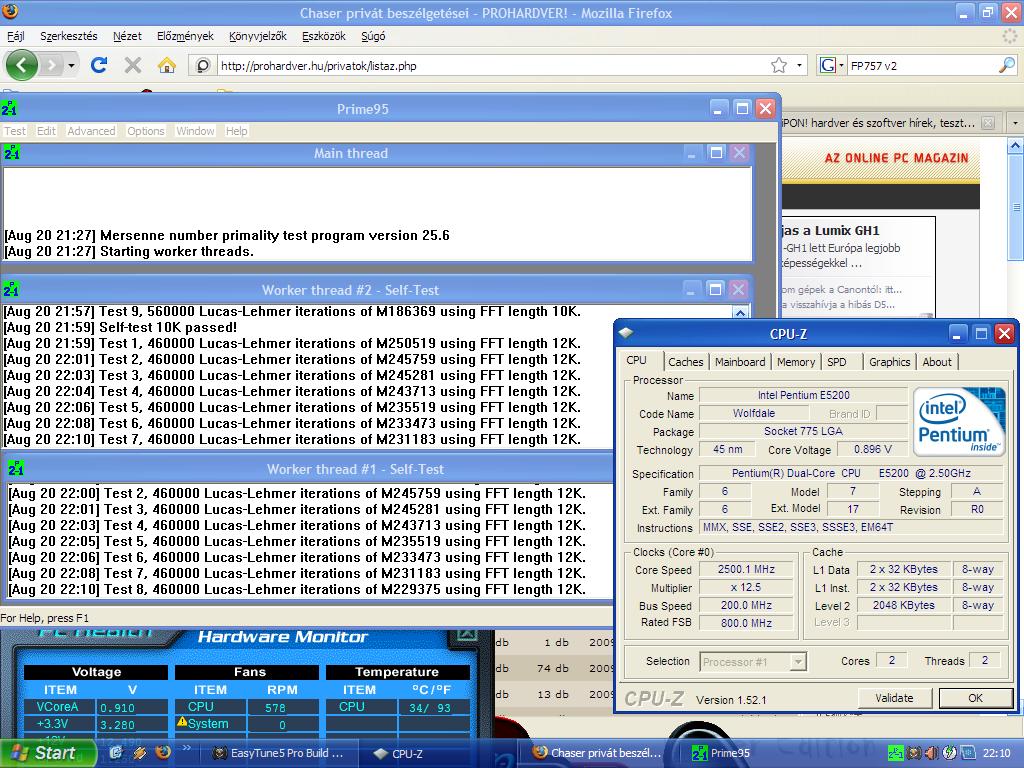Click Lumix GH1 article headline link

click(831, 231)
